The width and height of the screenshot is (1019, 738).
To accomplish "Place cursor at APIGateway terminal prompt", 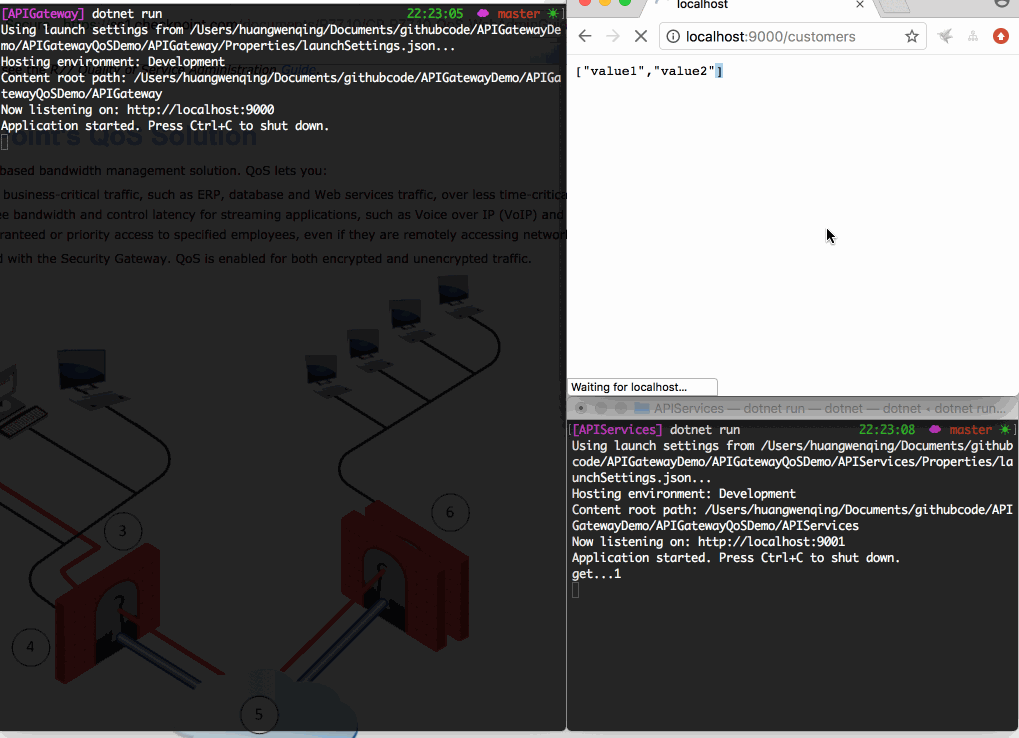I will coord(4,142).
